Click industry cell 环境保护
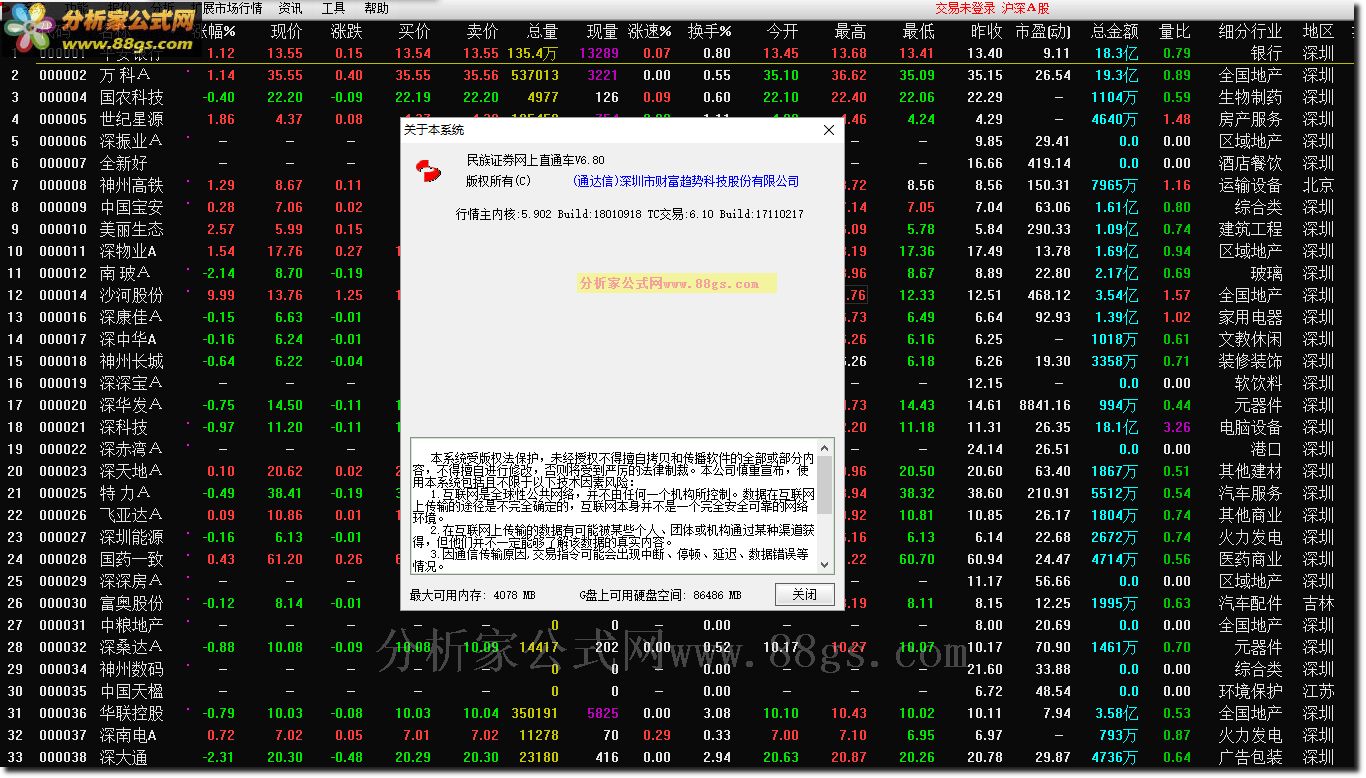The width and height of the screenshot is (1366, 778). (1250, 691)
